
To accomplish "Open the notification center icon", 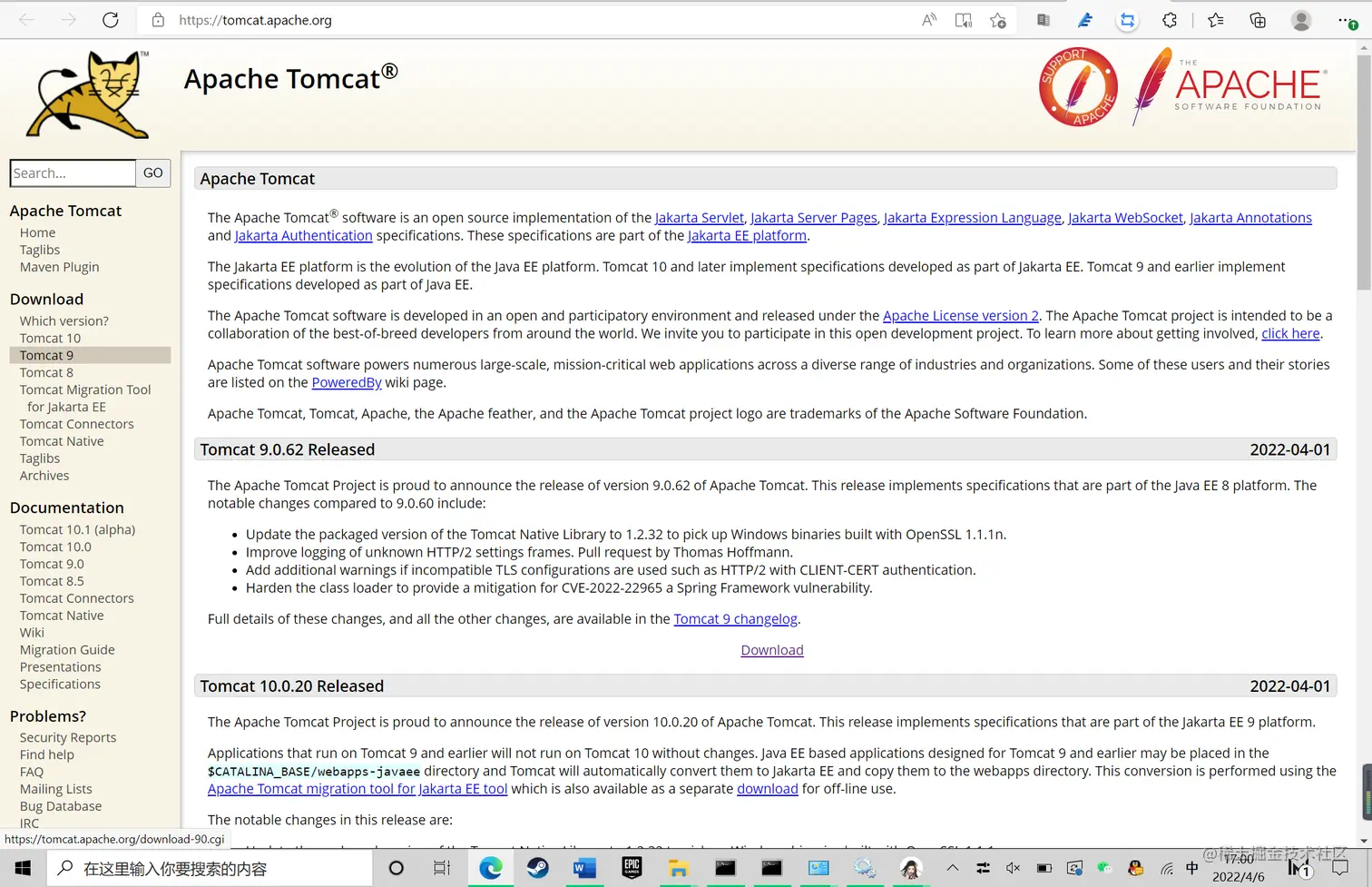I will [x=1340, y=869].
